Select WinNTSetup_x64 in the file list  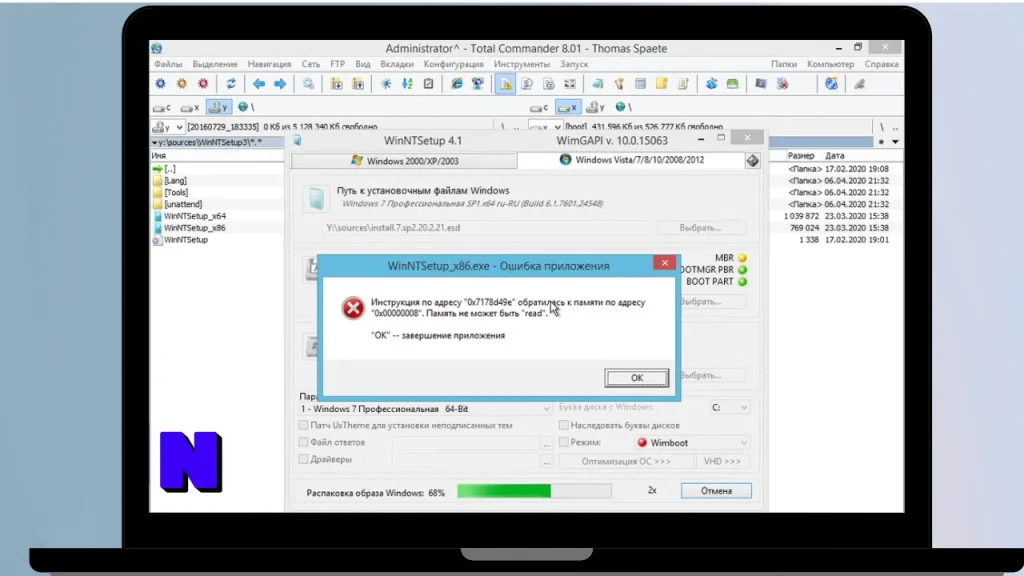tap(195, 216)
